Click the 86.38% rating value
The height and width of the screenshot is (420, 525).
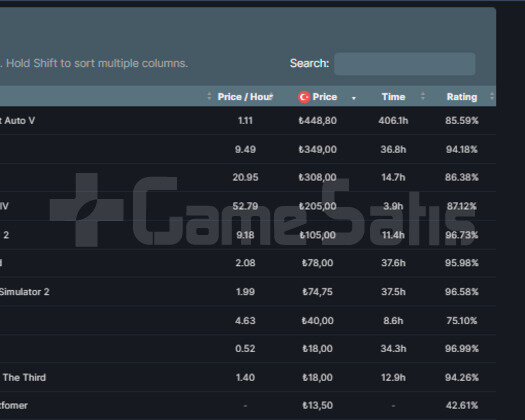tap(462, 177)
